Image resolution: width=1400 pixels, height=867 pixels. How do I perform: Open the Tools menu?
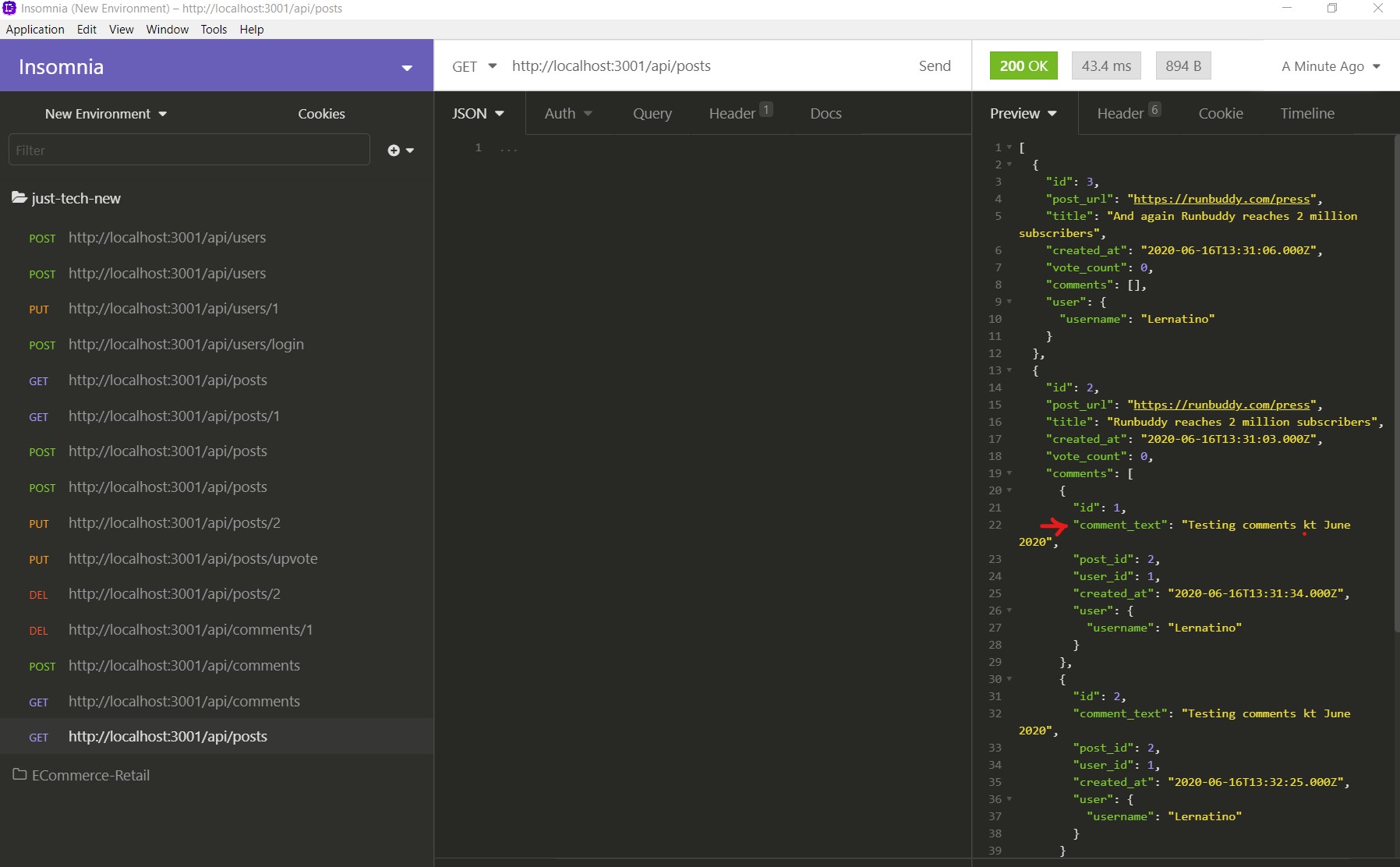214,30
